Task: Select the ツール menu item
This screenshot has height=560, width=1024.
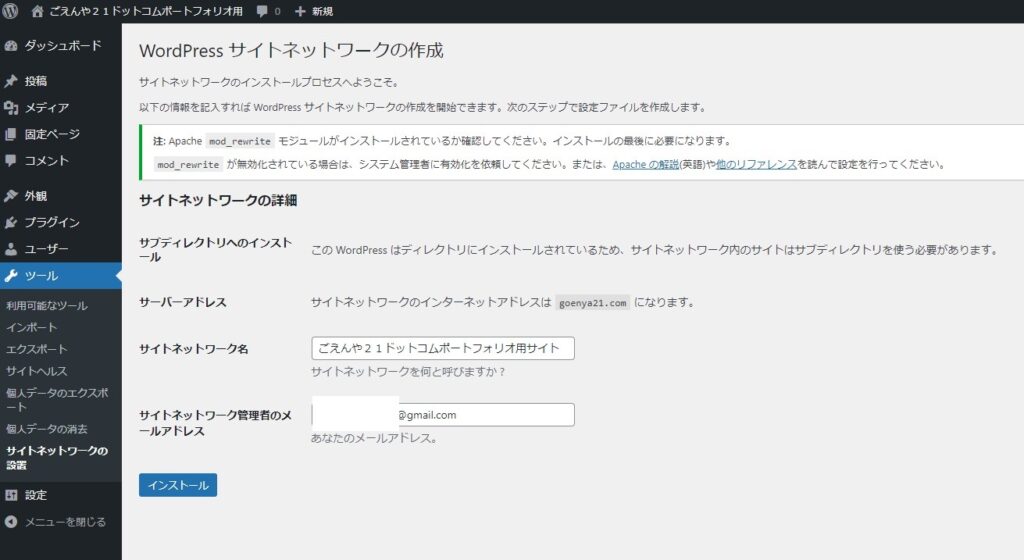Action: (x=61, y=275)
